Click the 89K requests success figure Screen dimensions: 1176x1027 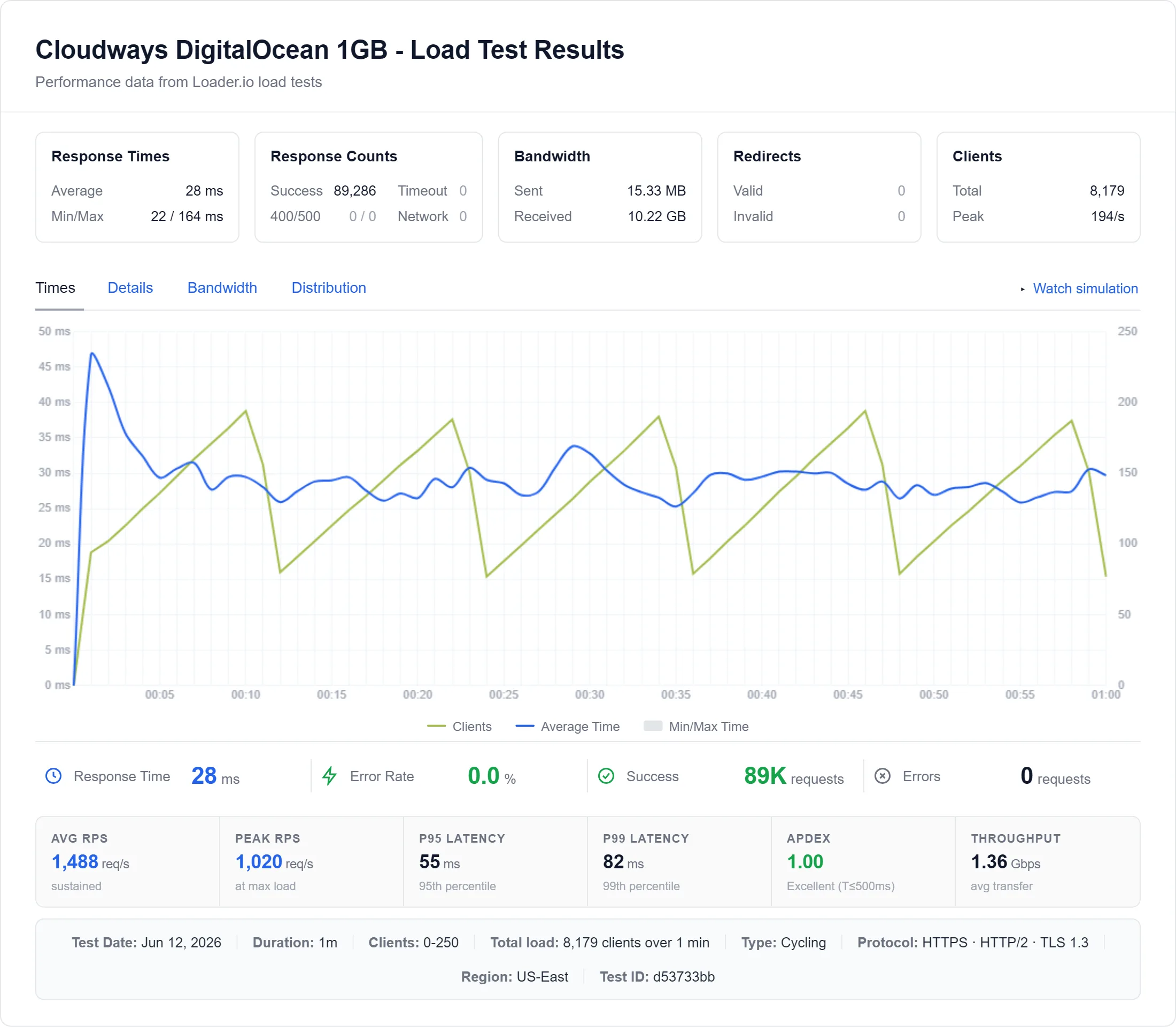(x=794, y=776)
